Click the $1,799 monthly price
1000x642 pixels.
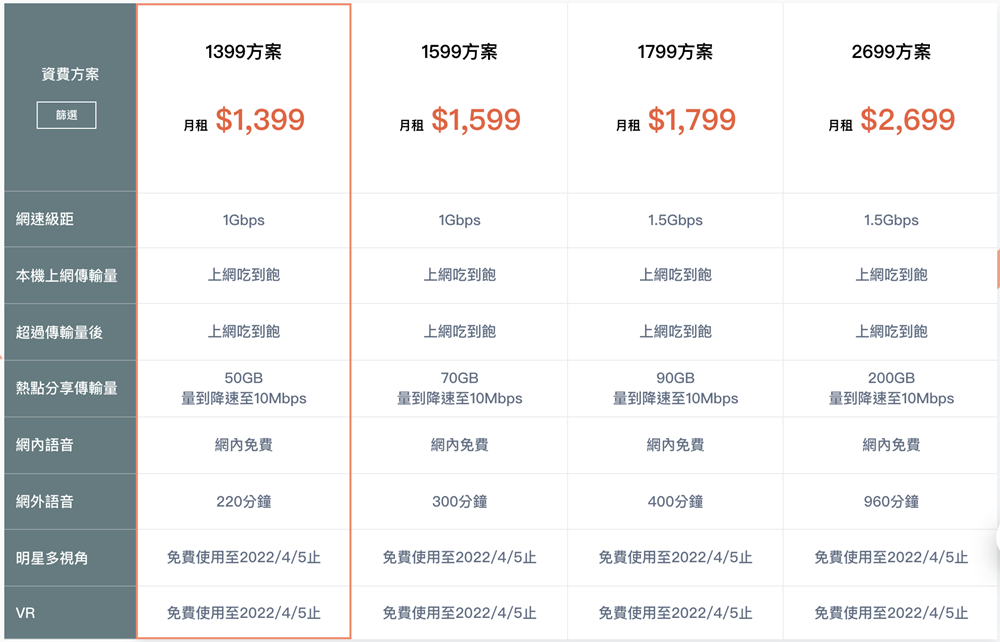point(692,121)
